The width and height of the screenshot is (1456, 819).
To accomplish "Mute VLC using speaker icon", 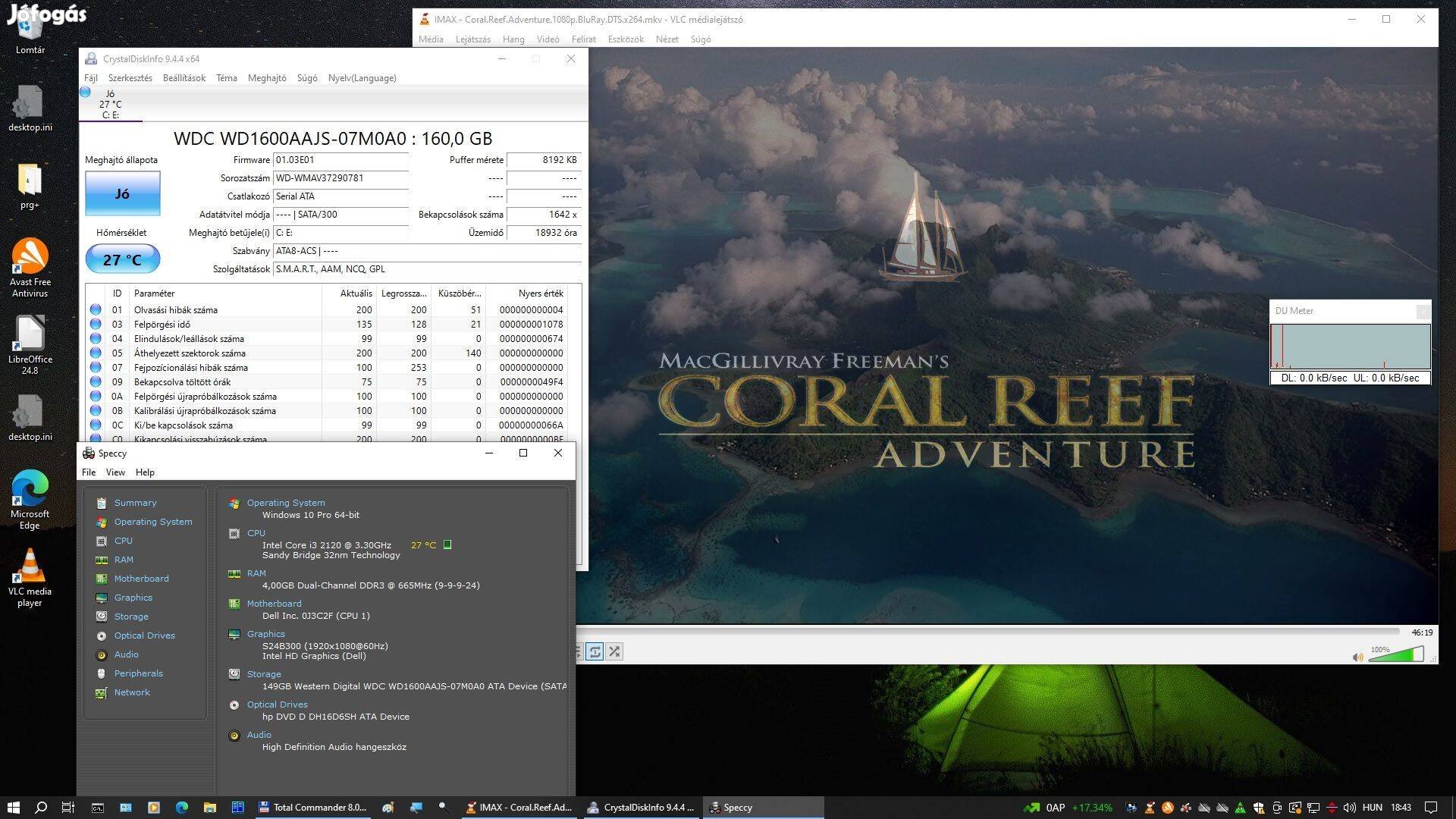I will (x=1357, y=657).
